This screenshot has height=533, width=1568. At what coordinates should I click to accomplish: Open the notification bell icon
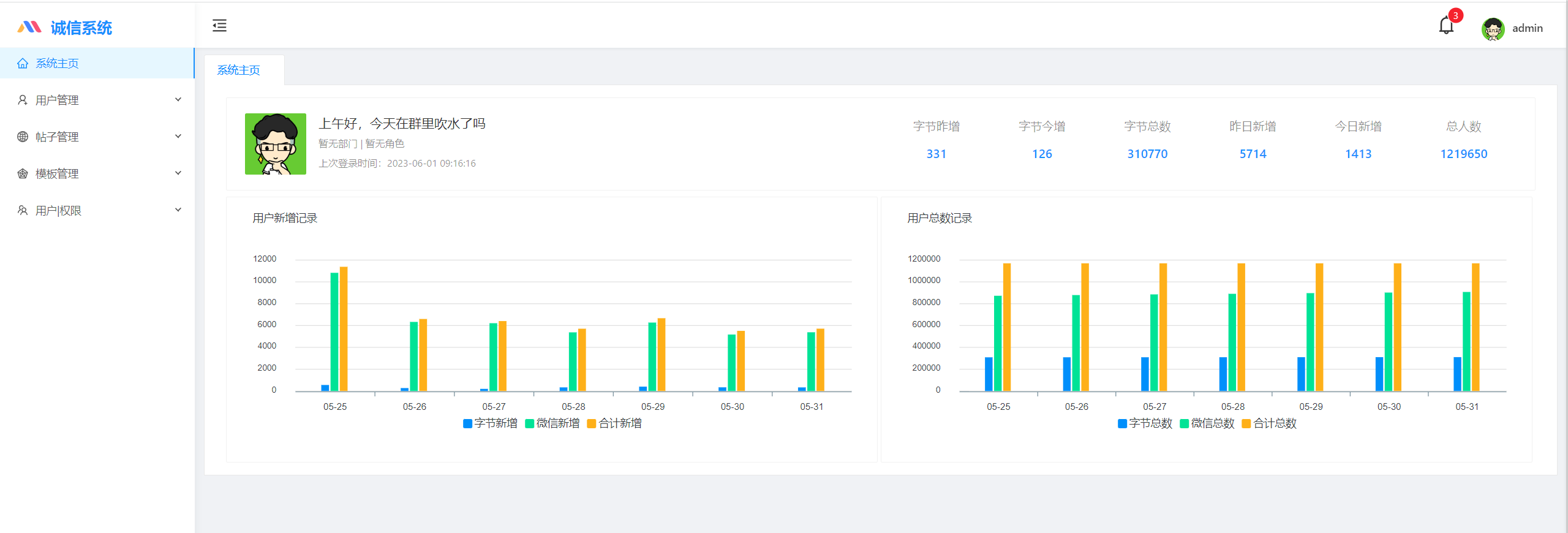click(x=1446, y=26)
